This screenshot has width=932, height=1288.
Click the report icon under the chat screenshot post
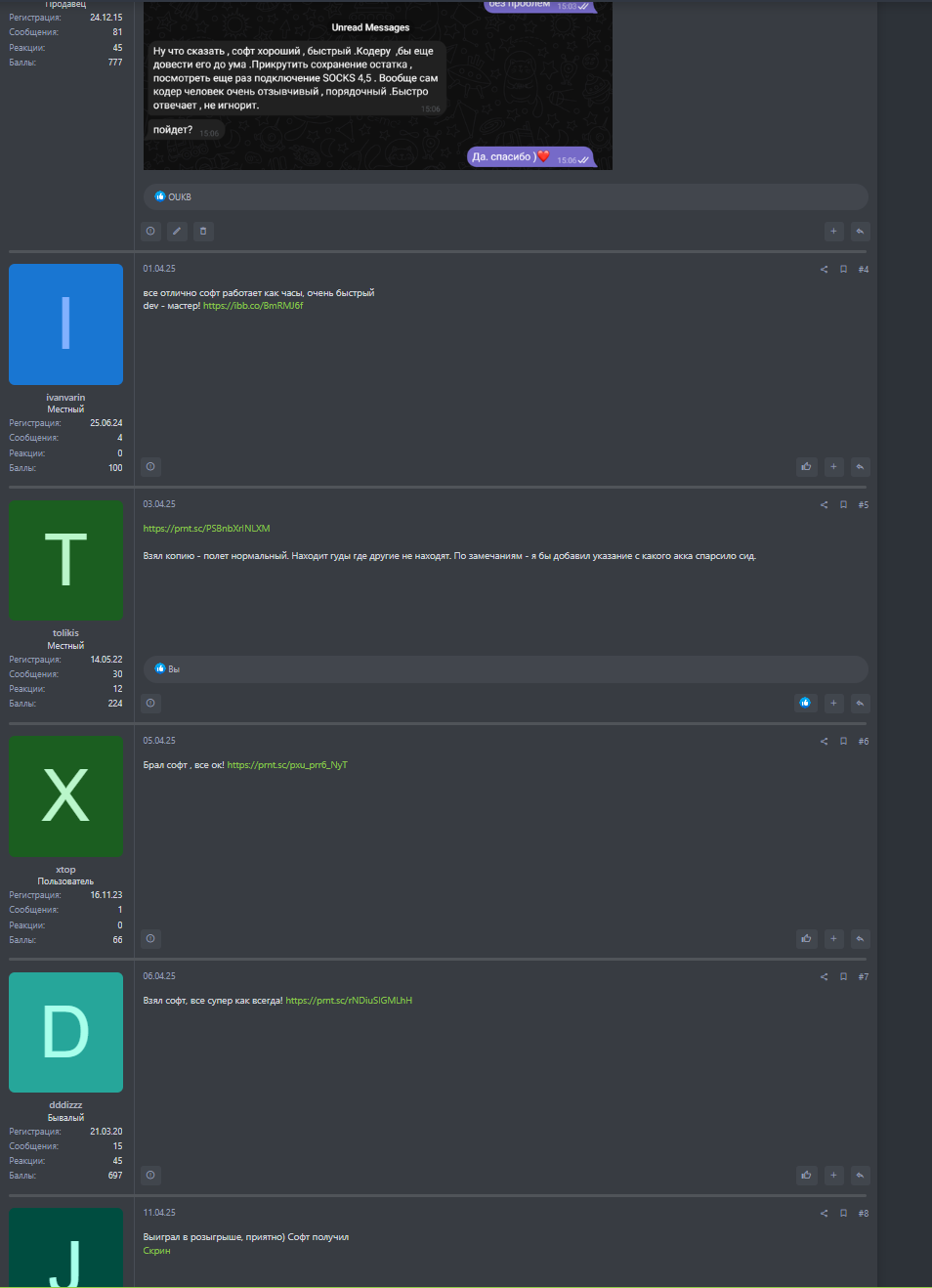click(x=150, y=232)
